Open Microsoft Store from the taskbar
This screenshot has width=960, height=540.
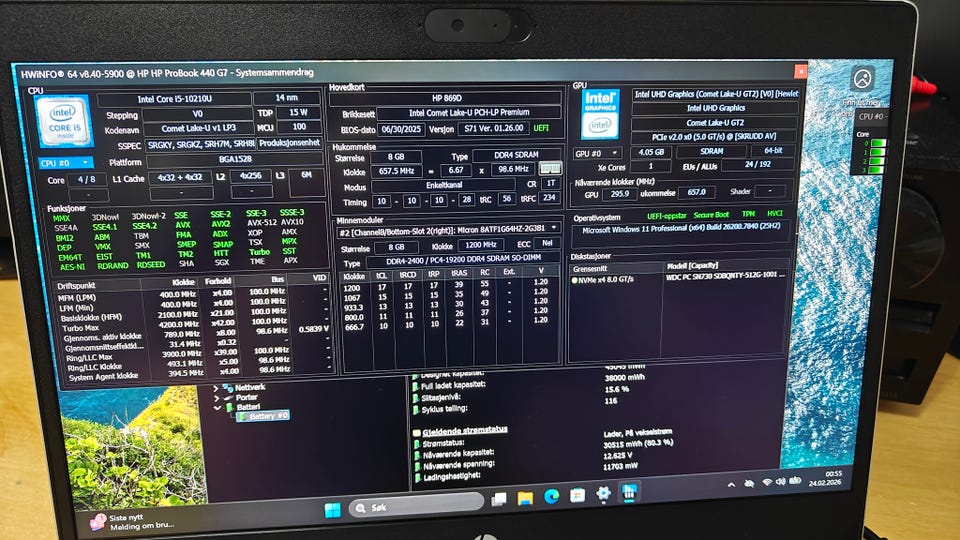tap(577, 495)
